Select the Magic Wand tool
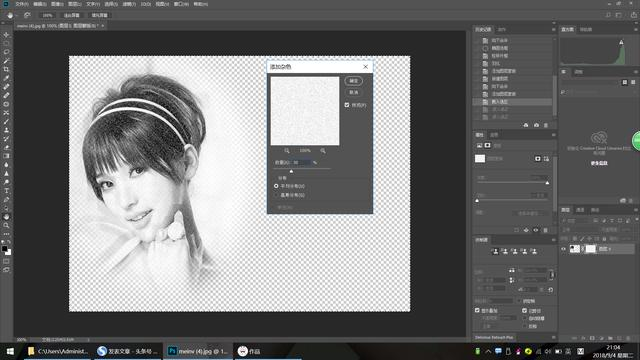The height and width of the screenshot is (360, 640). click(x=6, y=61)
